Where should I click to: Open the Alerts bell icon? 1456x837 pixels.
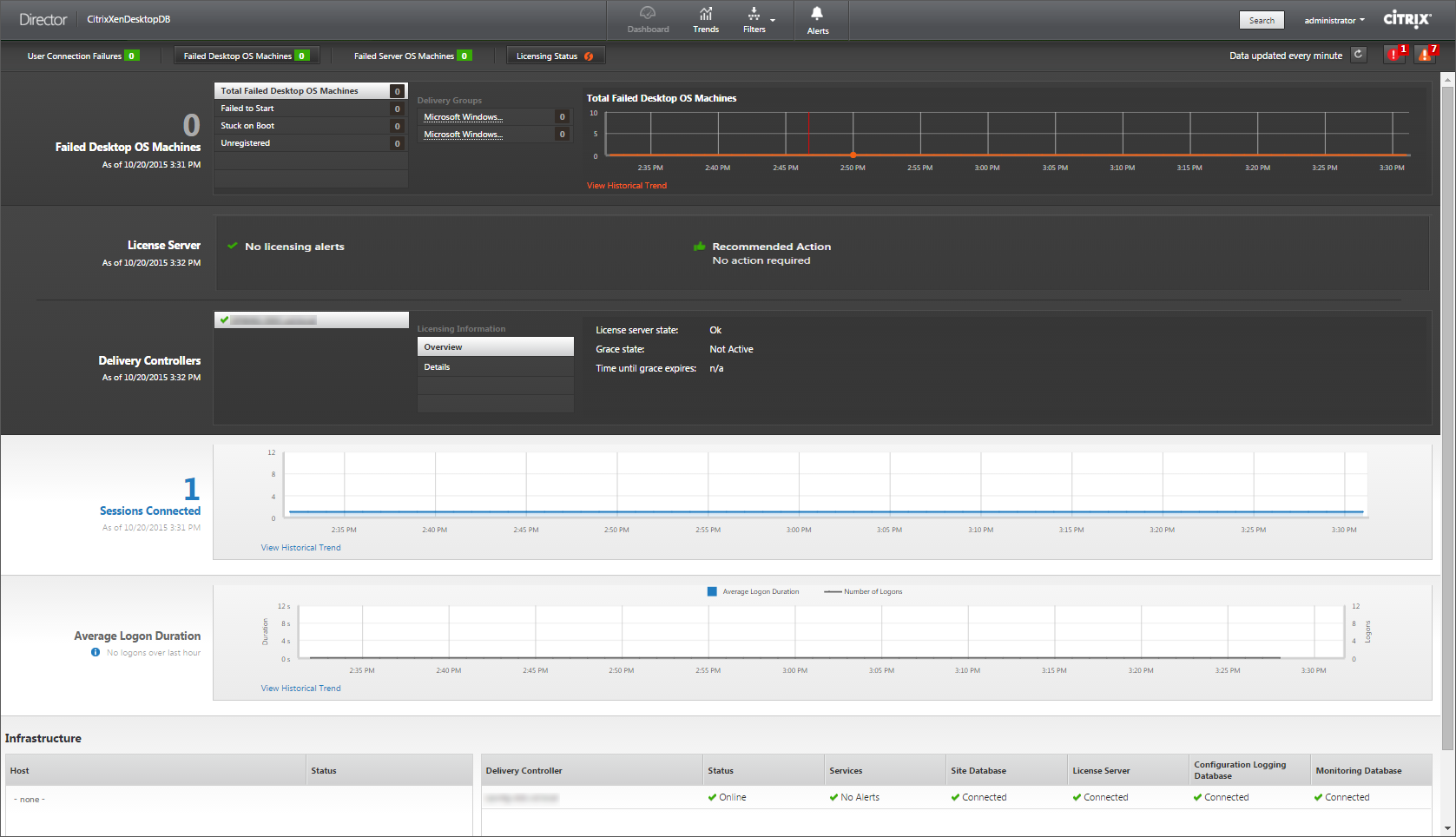pyautogui.click(x=817, y=14)
